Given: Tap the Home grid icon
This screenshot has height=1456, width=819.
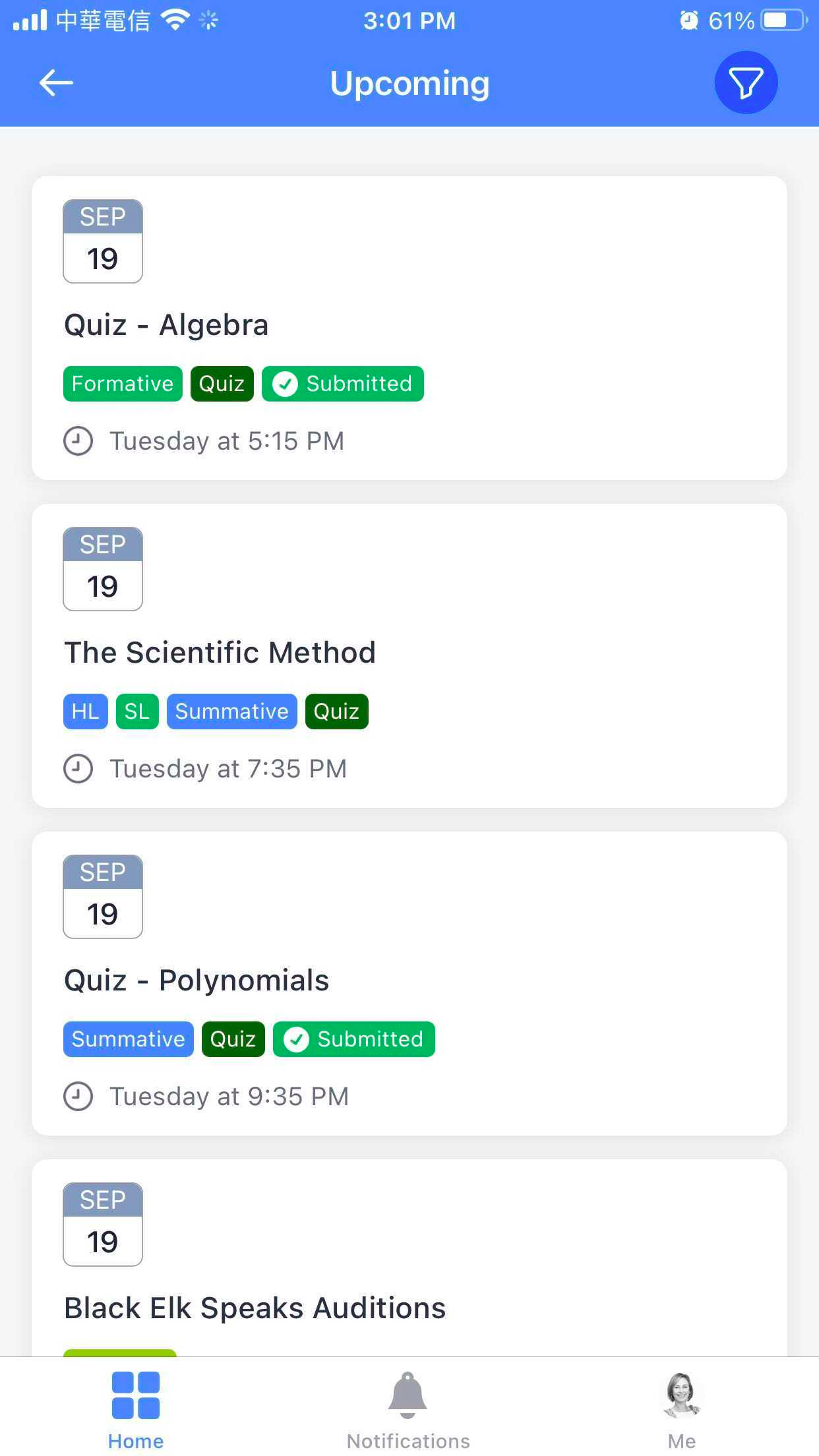Looking at the screenshot, I should 136,1395.
